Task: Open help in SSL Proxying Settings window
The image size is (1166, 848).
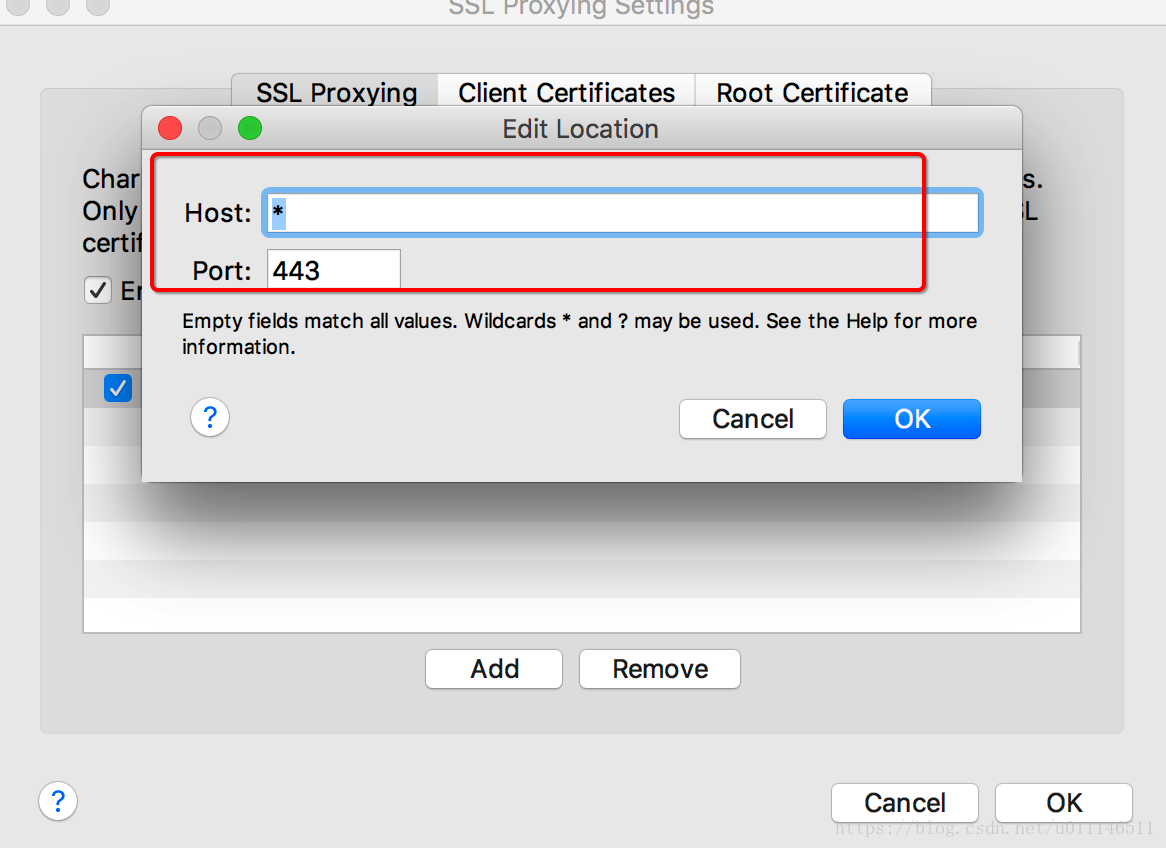Action: pos(58,801)
